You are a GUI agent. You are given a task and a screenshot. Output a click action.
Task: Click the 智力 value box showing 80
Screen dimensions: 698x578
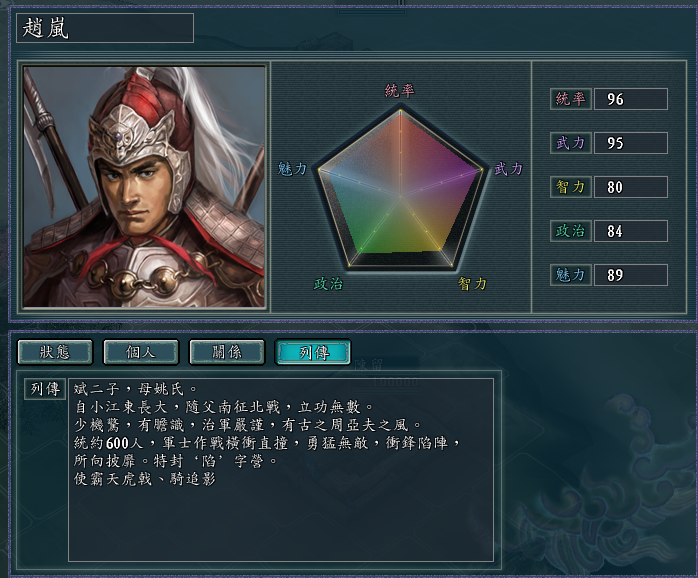[x=630, y=187]
